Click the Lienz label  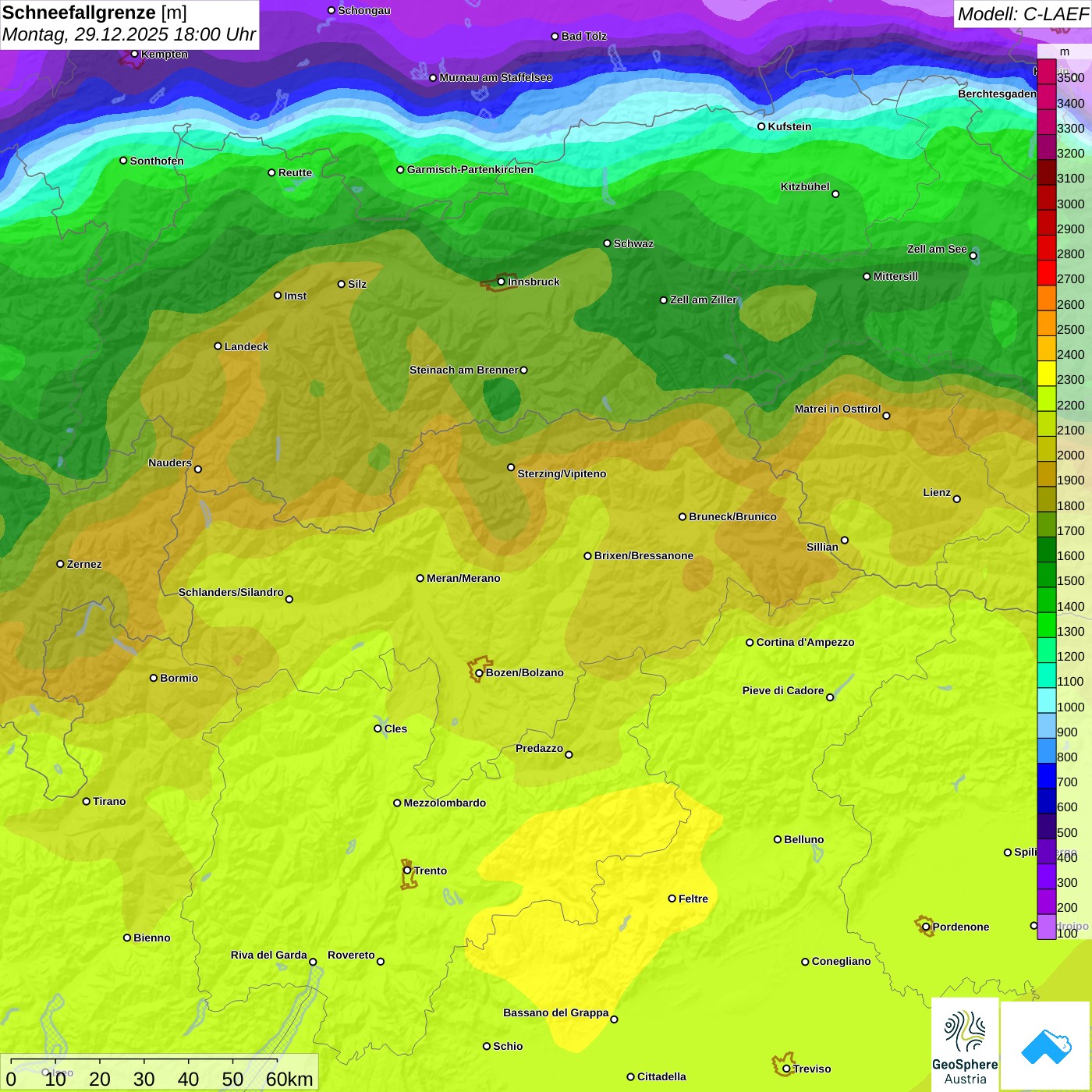937,492
